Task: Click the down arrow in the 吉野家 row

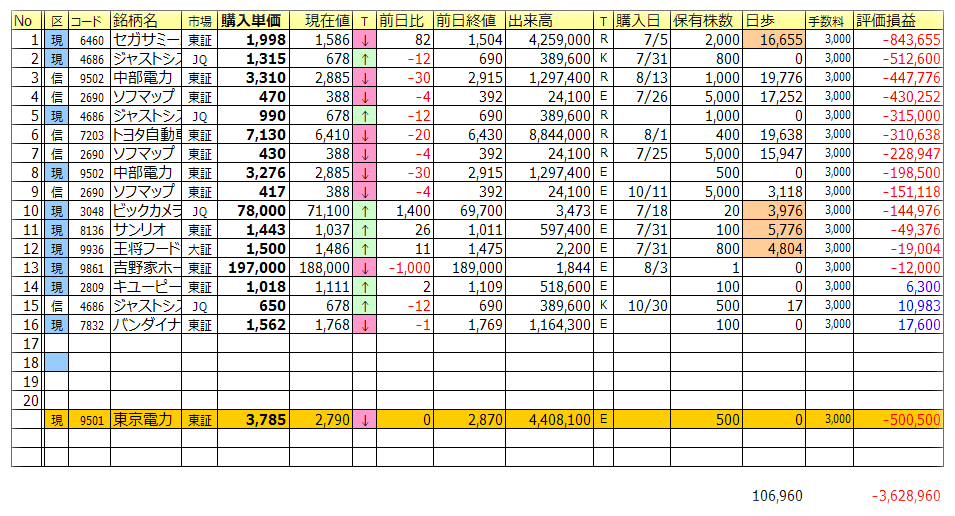Action: (364, 268)
